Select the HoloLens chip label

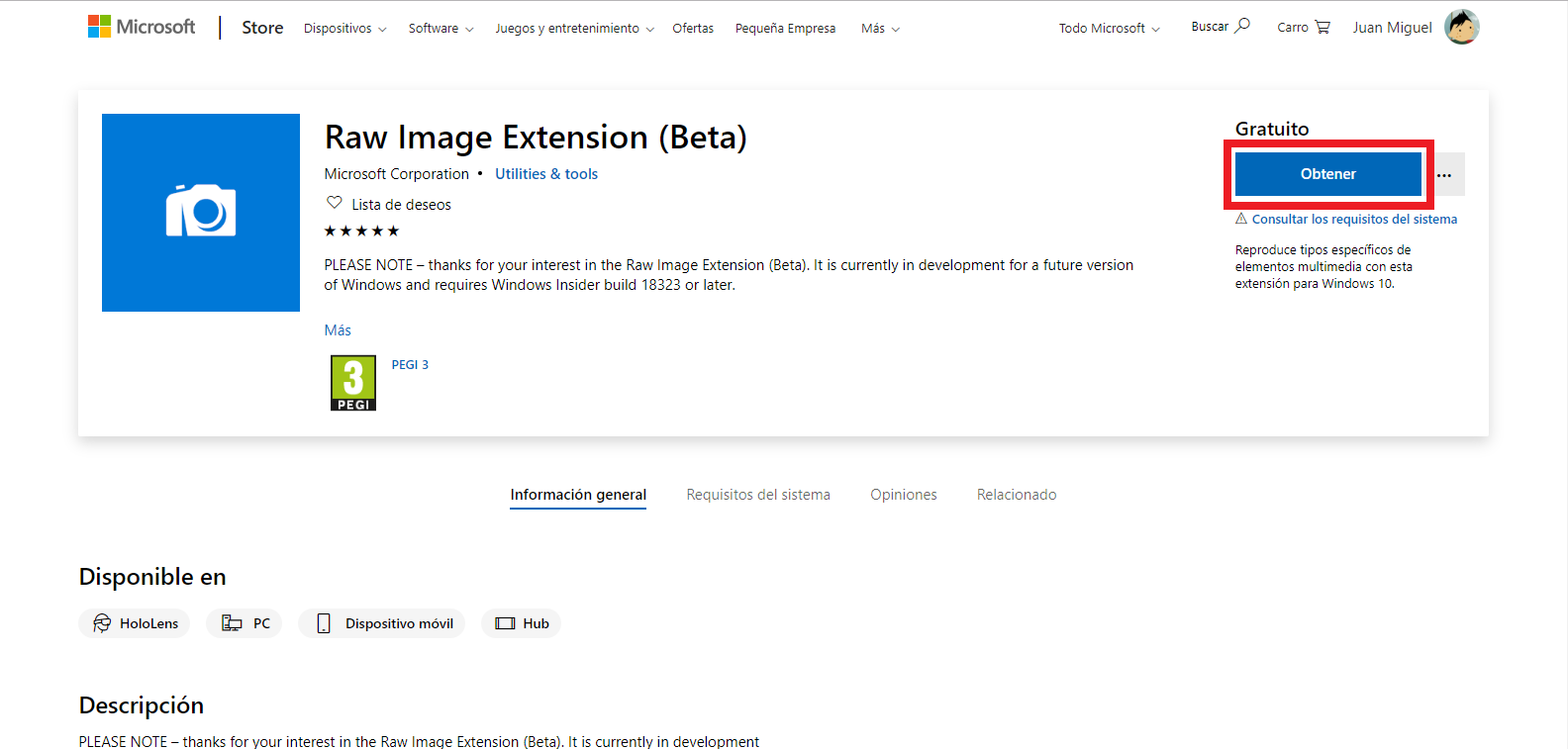(x=148, y=623)
